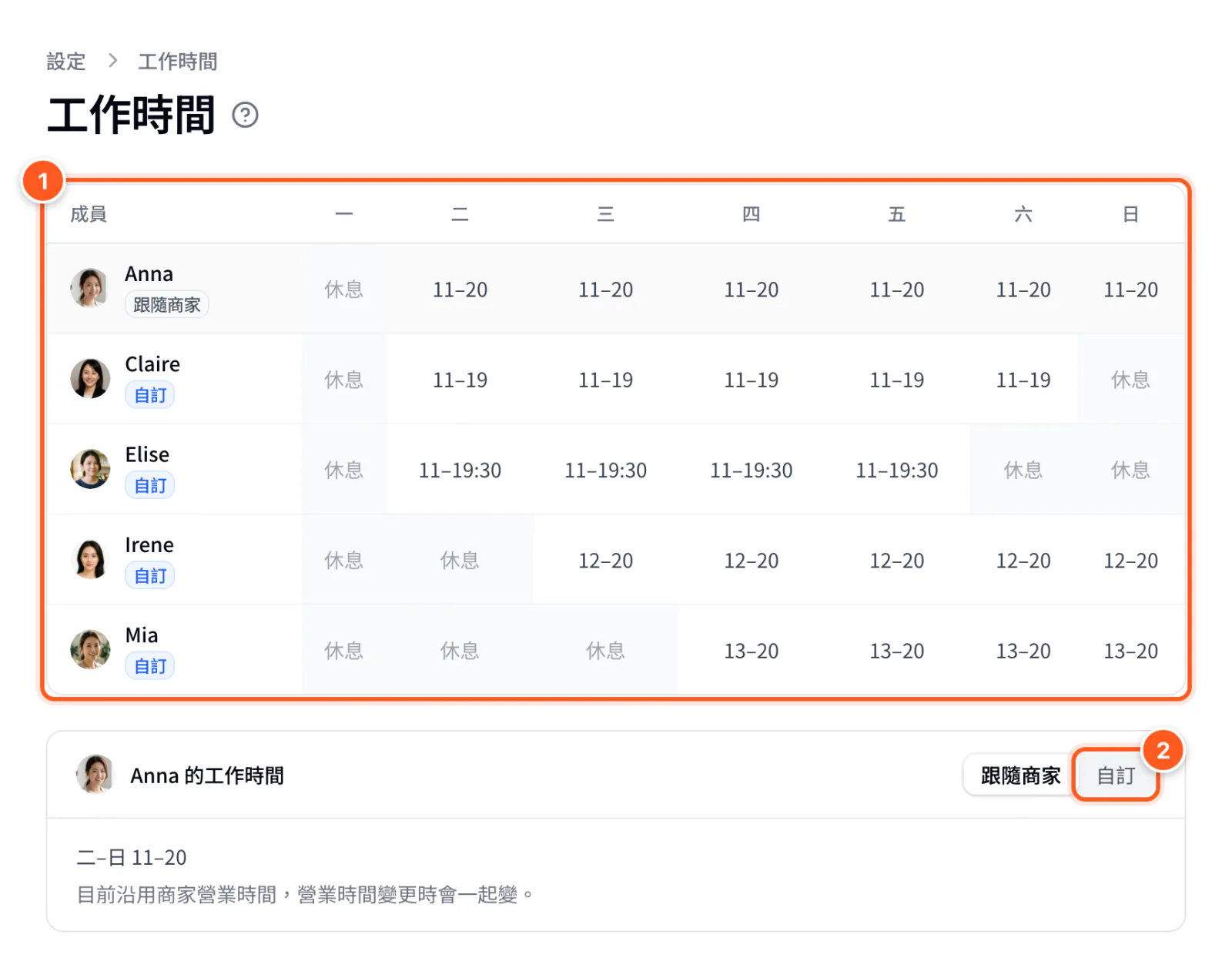Click the 成員 column header
The height and width of the screenshot is (978, 1232).
tap(89, 214)
